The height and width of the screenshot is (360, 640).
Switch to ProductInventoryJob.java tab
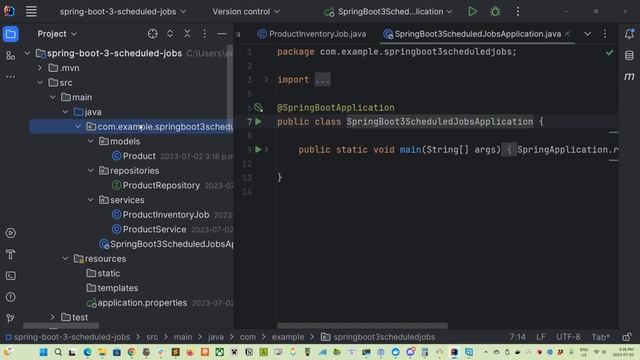click(x=312, y=34)
